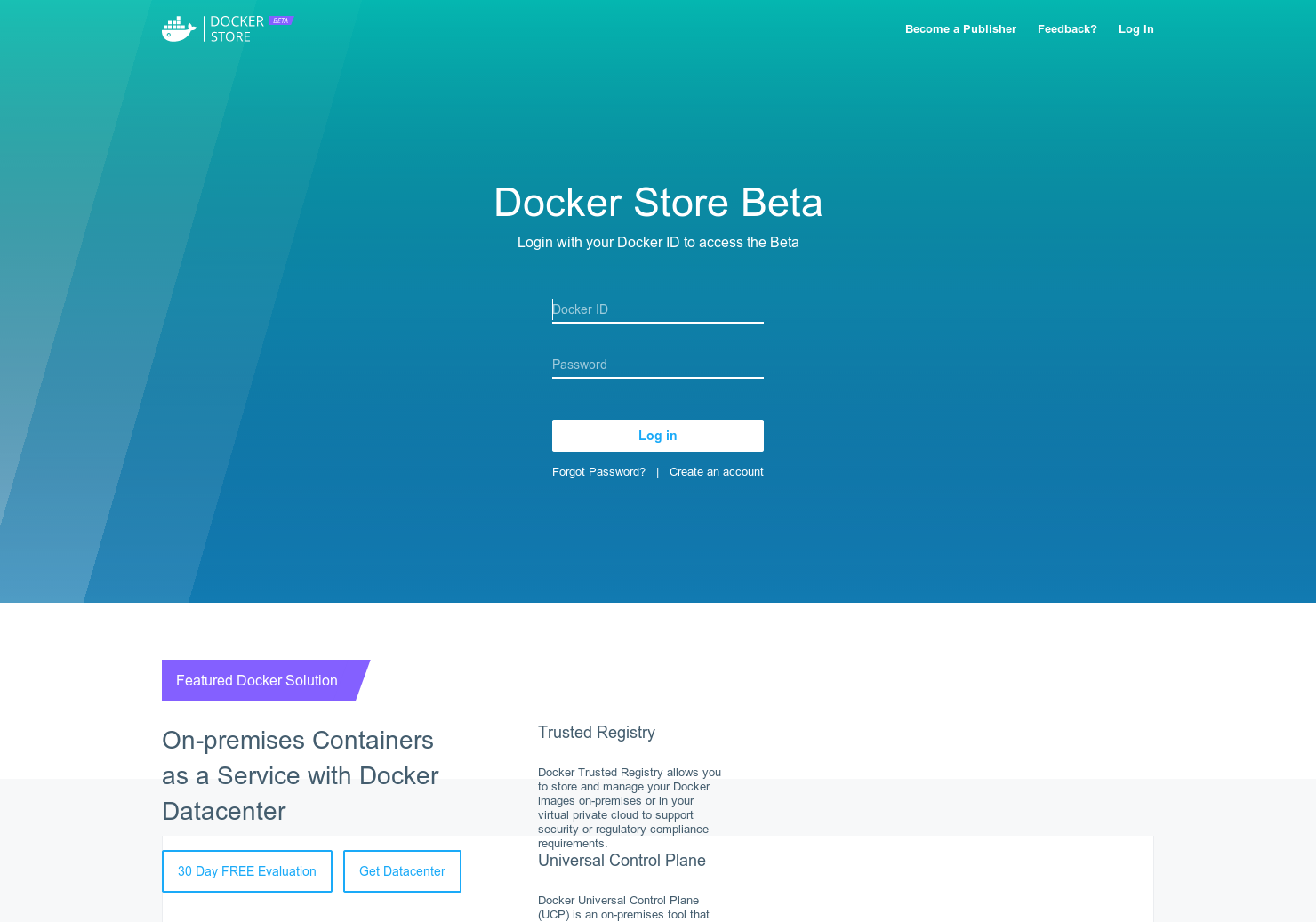
Task: Open the Create an account link
Action: [716, 471]
